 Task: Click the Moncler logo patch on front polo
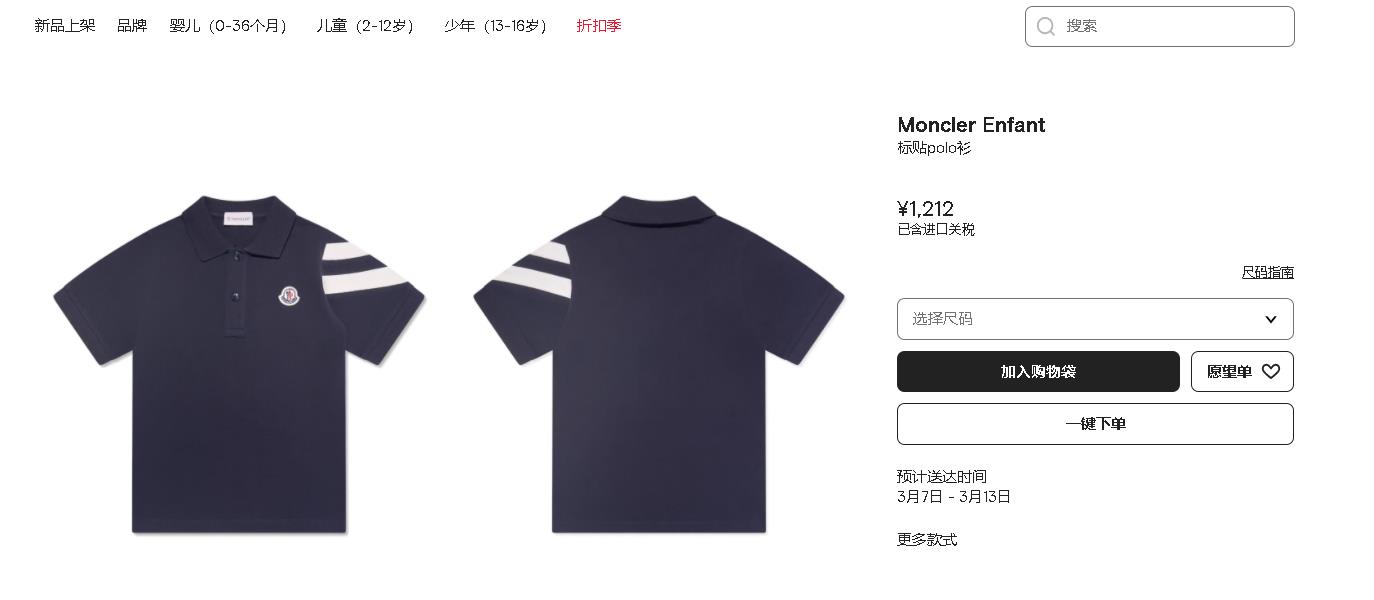click(x=289, y=295)
